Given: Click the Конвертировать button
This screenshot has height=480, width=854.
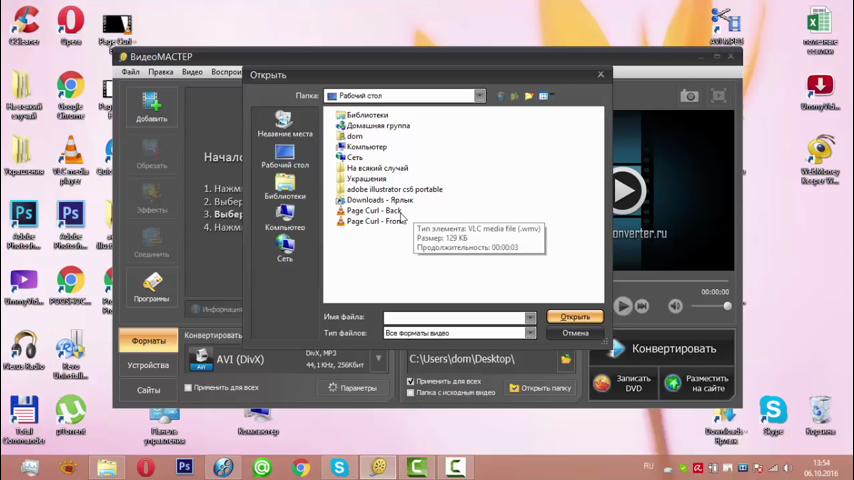Looking at the screenshot, I should [662, 349].
